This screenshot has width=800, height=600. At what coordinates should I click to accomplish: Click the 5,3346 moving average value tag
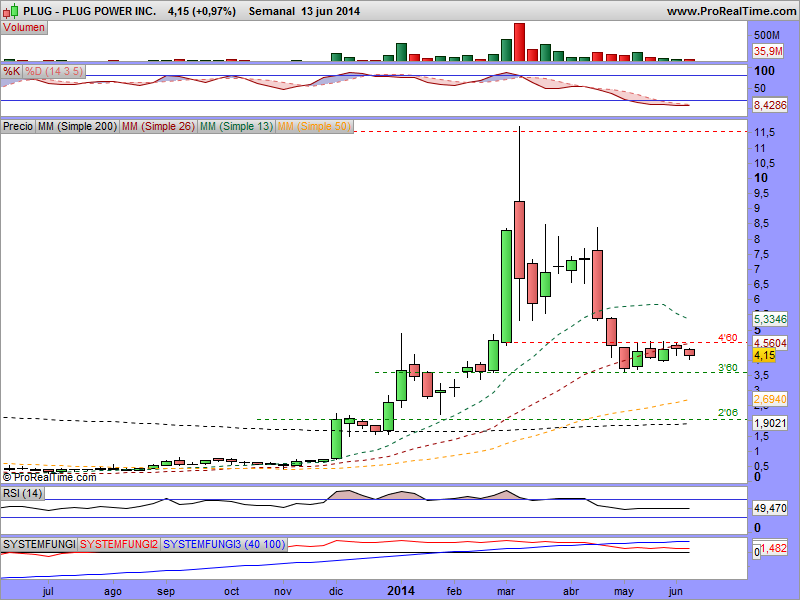[770, 319]
